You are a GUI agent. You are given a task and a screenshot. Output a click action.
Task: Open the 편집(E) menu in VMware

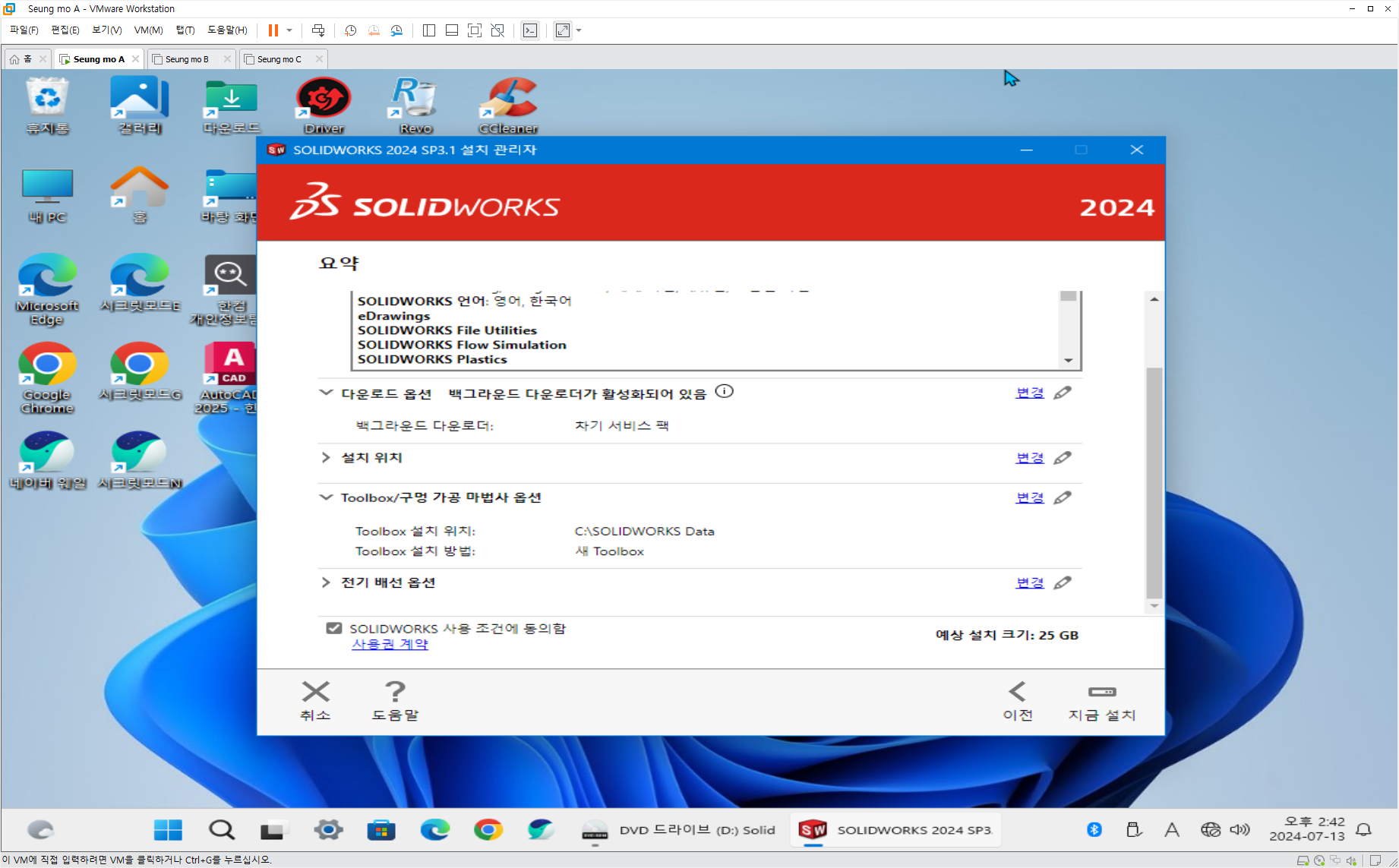(65, 30)
